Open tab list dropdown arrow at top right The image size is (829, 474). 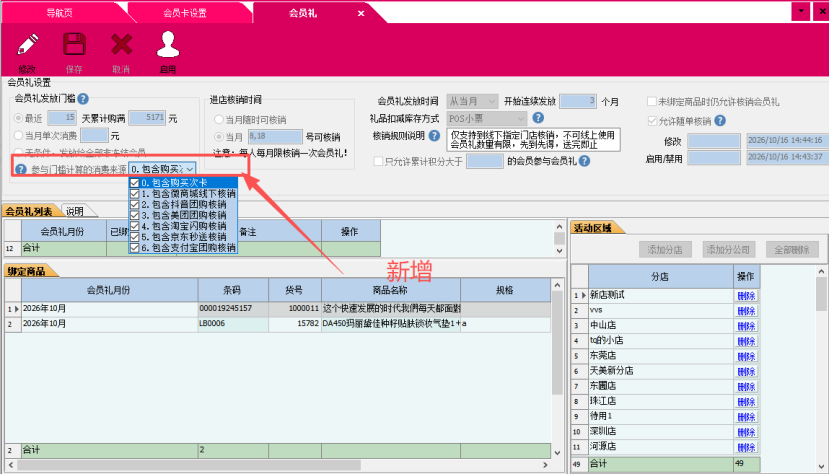(x=801, y=11)
